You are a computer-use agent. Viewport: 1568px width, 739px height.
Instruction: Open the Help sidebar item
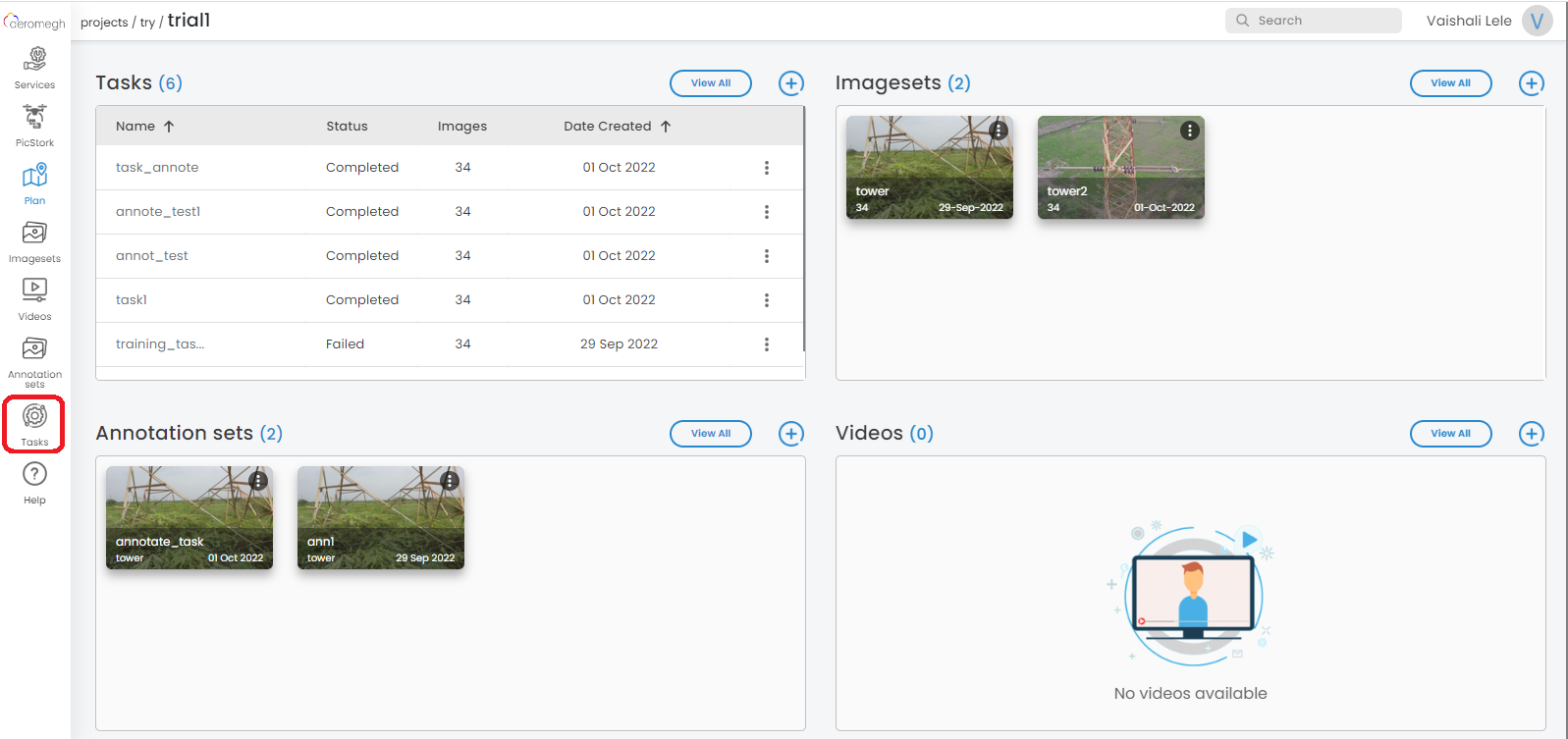tap(34, 484)
